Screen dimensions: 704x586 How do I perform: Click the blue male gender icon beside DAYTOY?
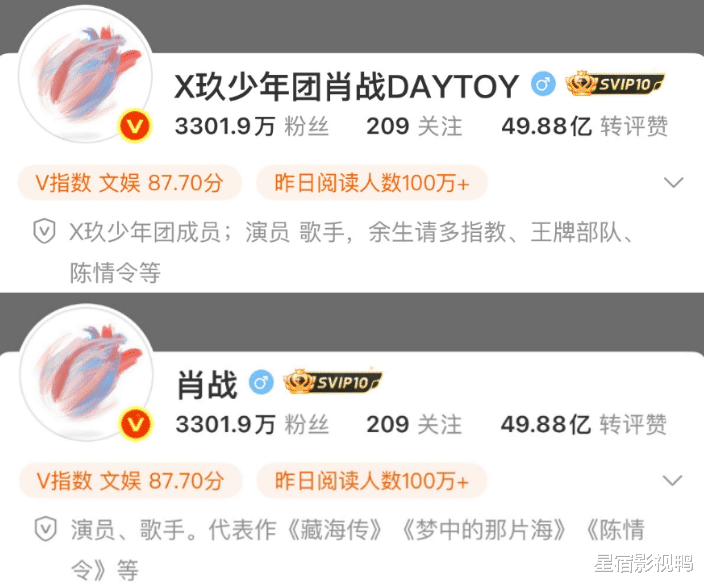tap(543, 84)
